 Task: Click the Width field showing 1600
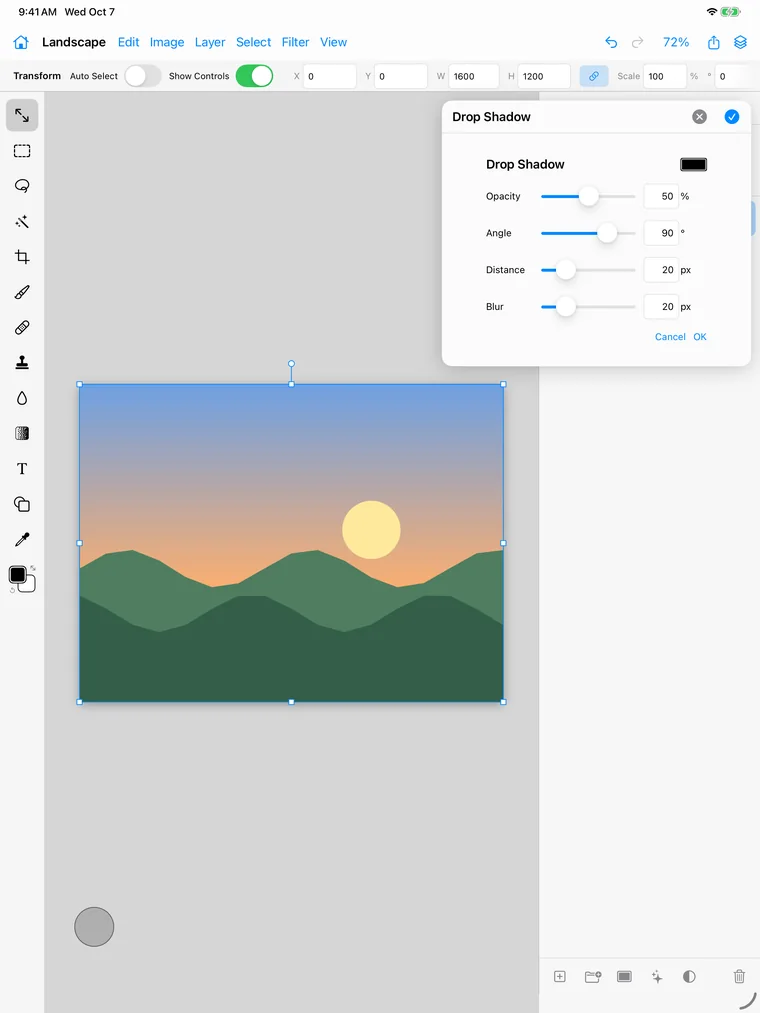coord(474,76)
